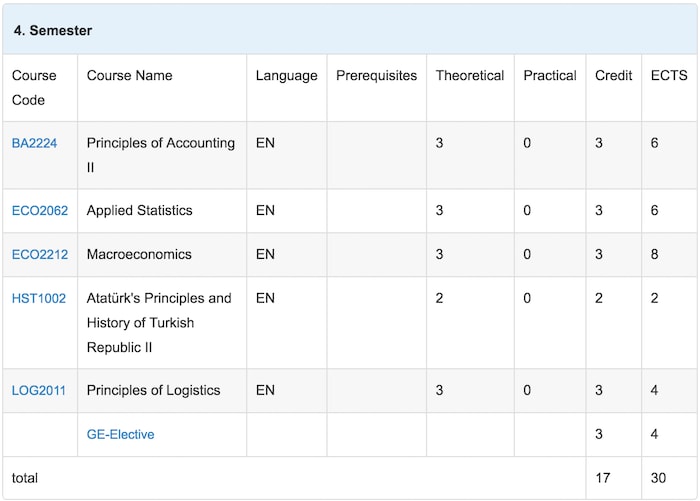Viewport: 700px width, 501px height.
Task: Click the ECO2212 course code link
Action: (40, 255)
